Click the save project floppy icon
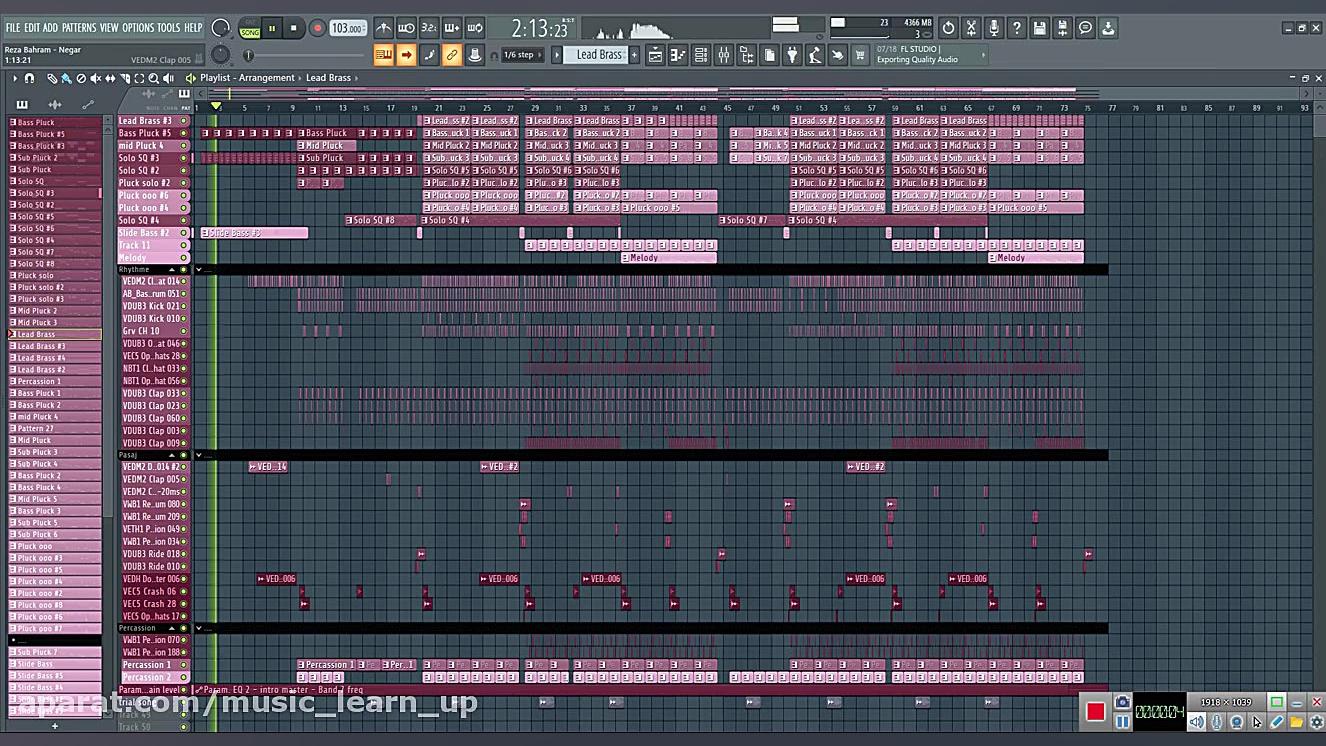Screen dimensions: 1326x746 tap(1040, 28)
